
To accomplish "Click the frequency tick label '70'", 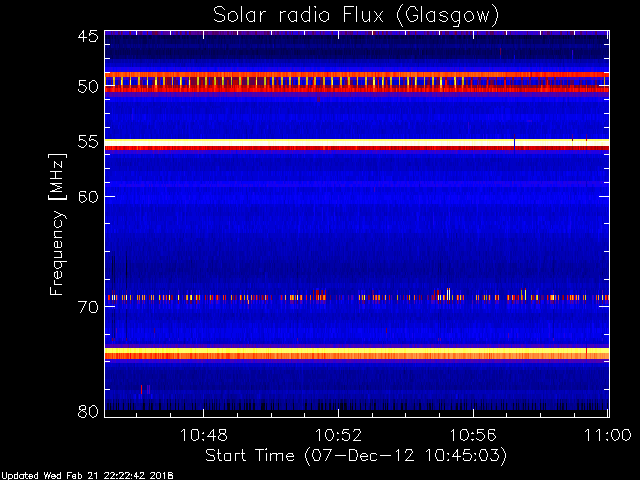I will 88,307.
